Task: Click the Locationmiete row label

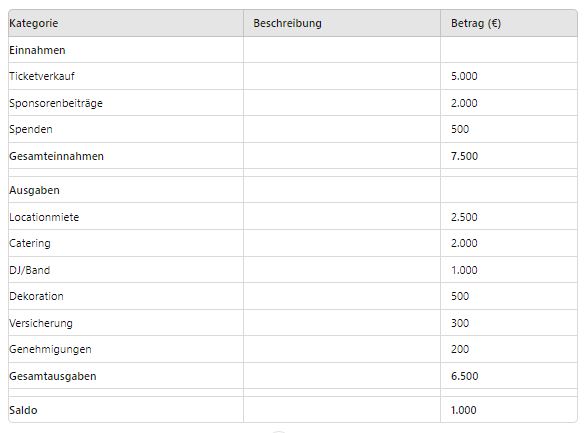Action: click(x=44, y=217)
